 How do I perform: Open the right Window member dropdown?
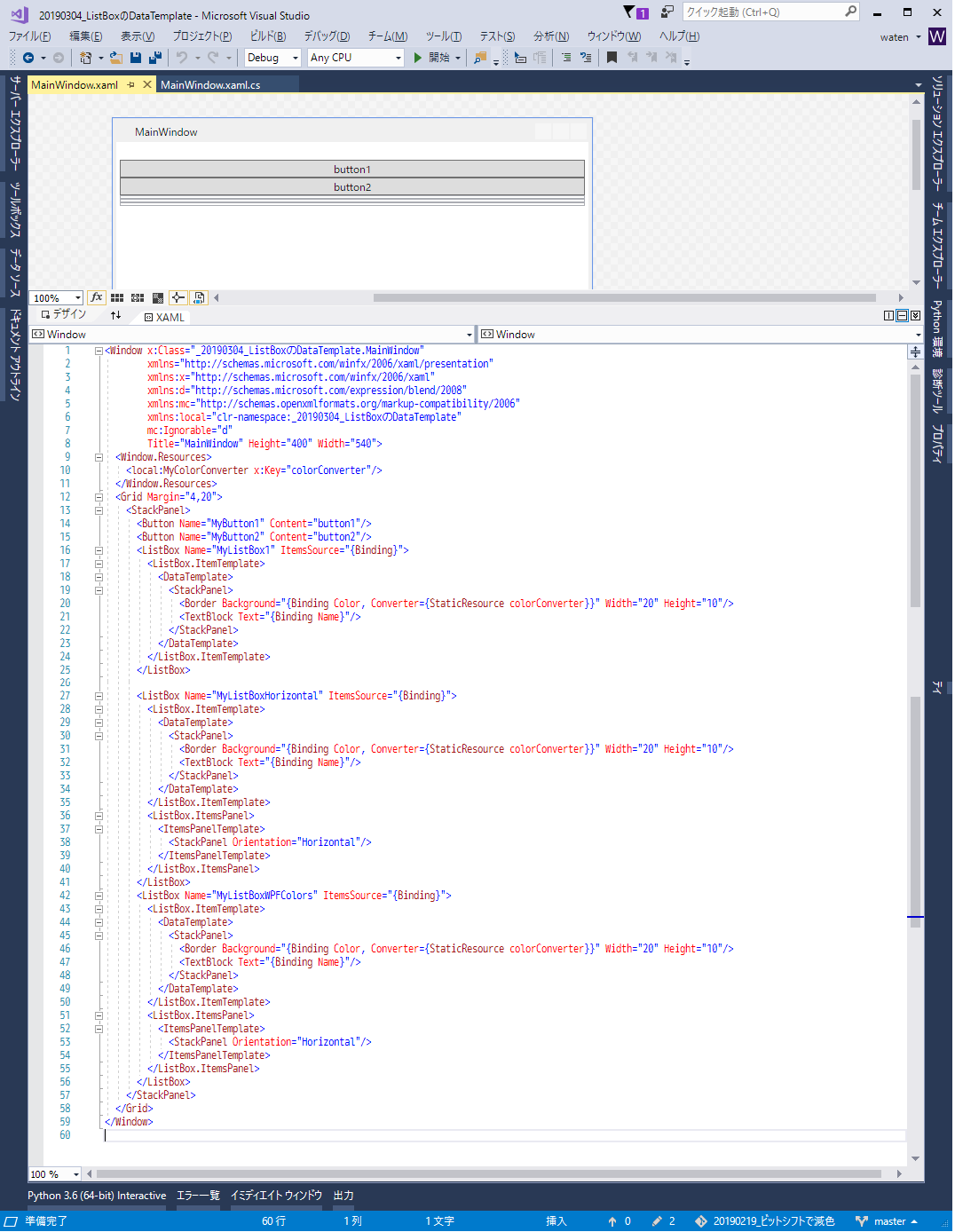click(x=701, y=335)
